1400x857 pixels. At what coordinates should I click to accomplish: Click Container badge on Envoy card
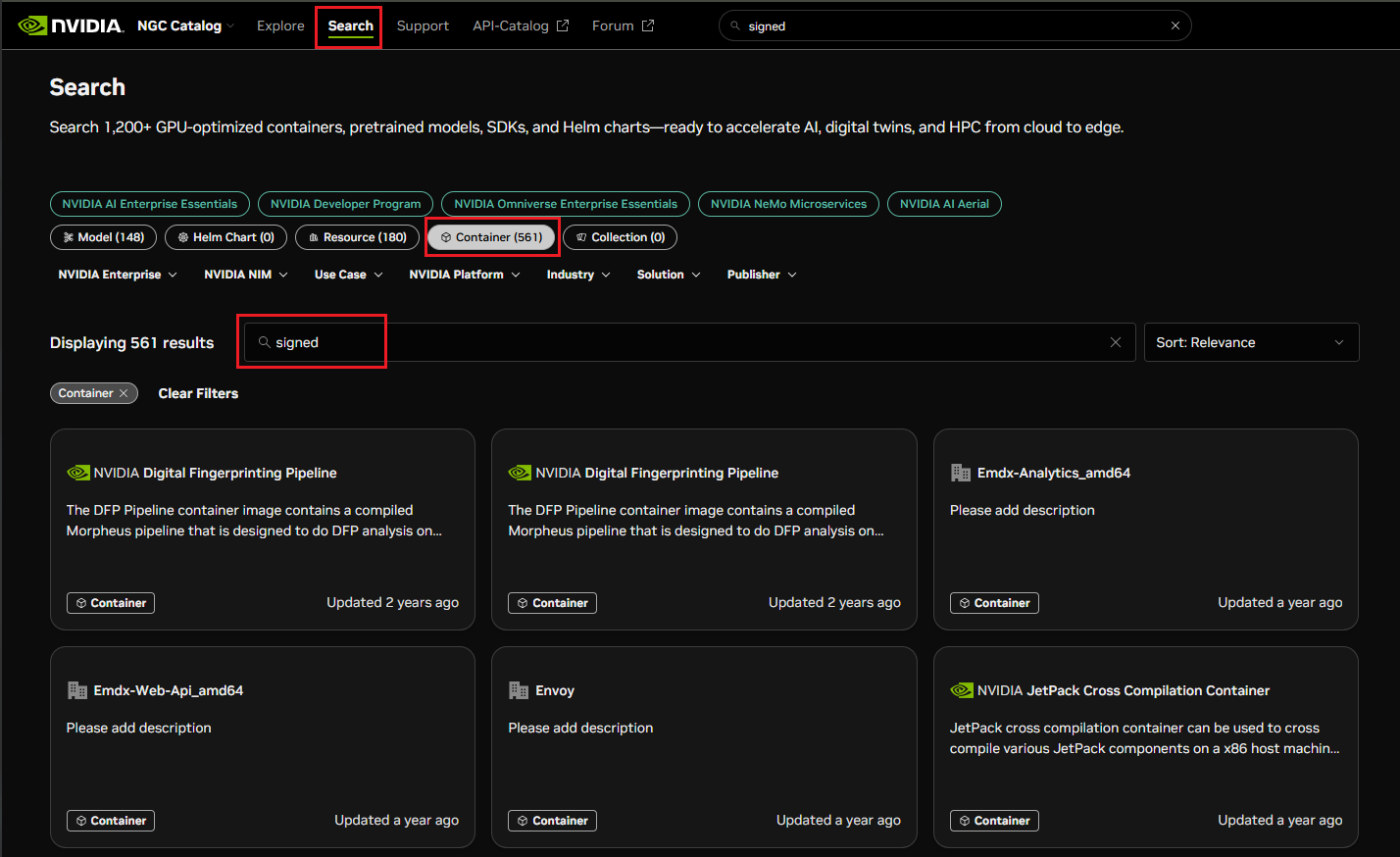point(552,821)
